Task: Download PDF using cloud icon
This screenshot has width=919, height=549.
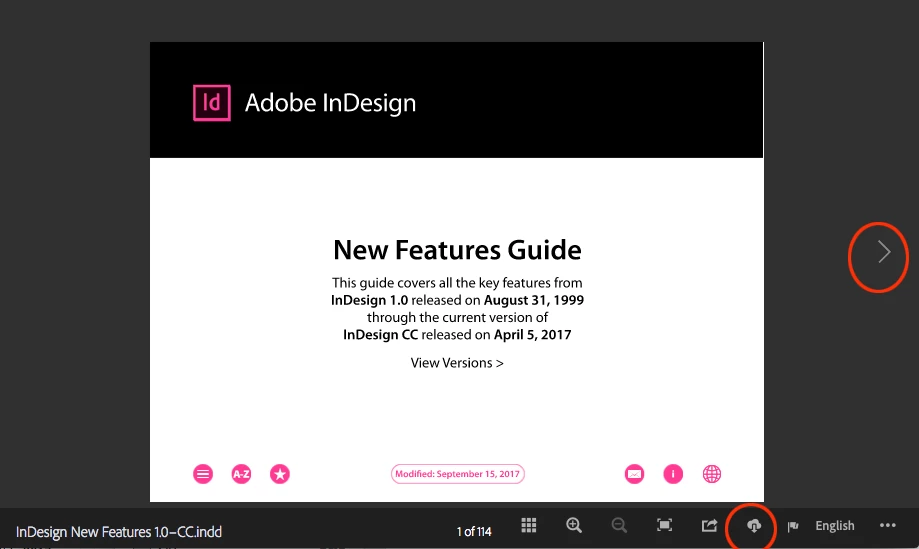Action: click(754, 526)
